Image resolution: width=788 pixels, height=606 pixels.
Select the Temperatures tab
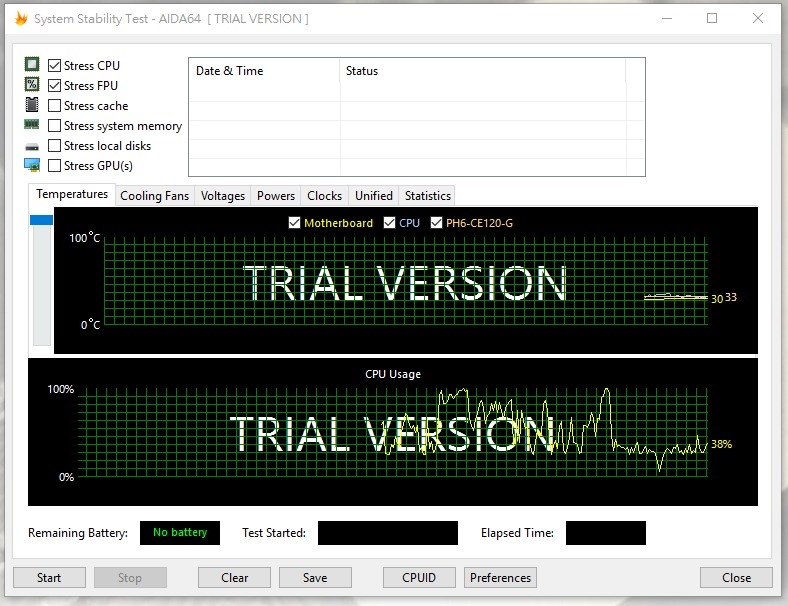coord(72,194)
